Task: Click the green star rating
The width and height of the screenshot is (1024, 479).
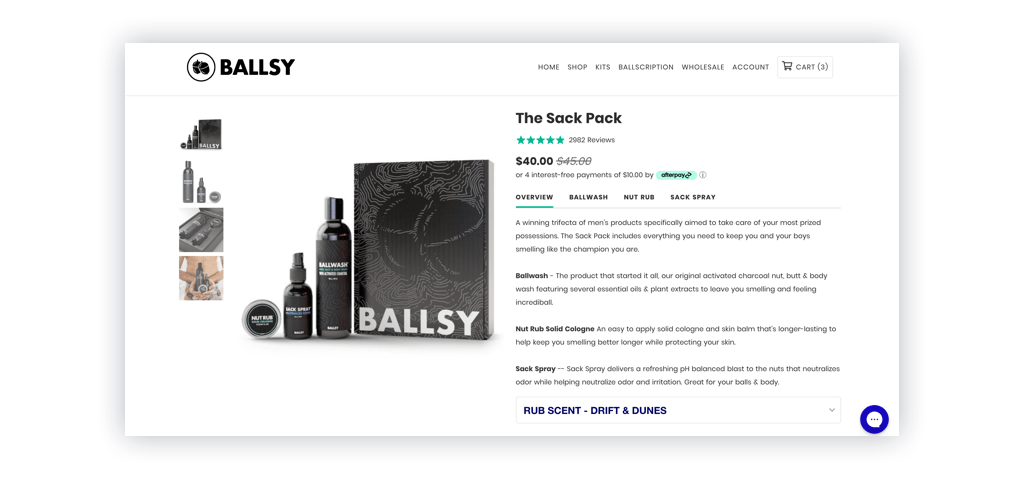Action: coord(540,140)
